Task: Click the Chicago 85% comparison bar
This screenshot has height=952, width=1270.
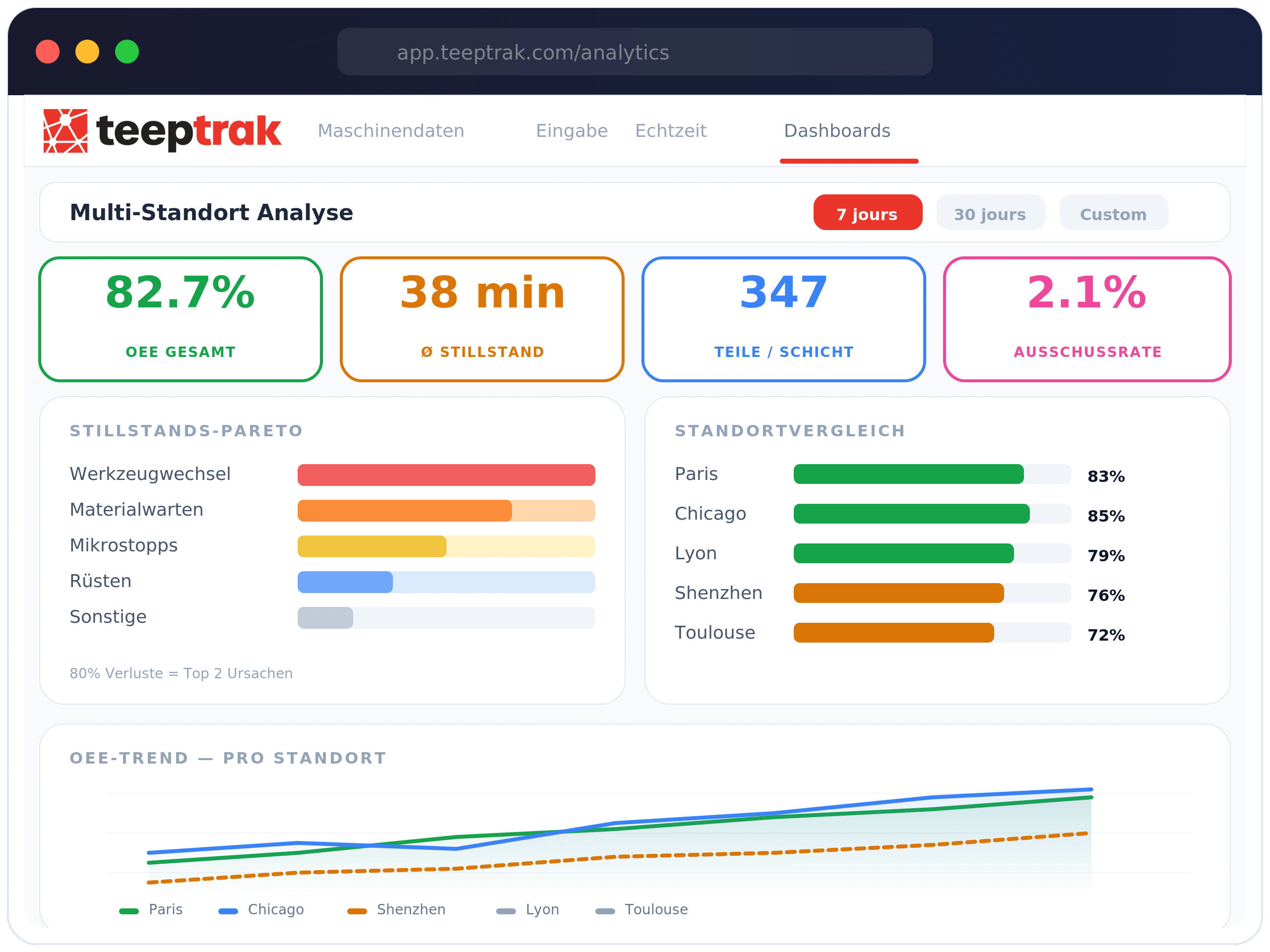Action: [911, 514]
